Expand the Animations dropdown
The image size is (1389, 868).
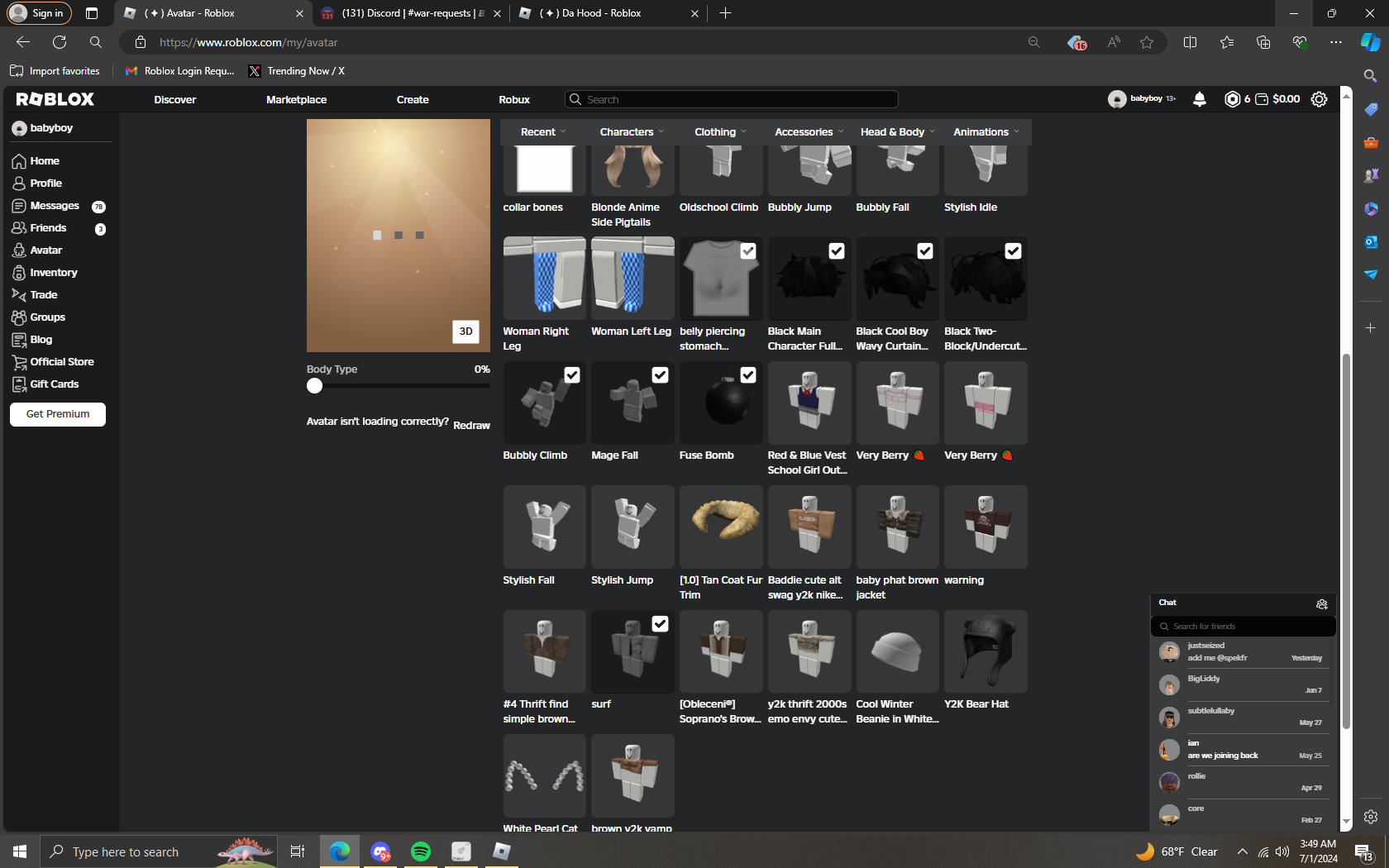pyautogui.click(x=986, y=132)
